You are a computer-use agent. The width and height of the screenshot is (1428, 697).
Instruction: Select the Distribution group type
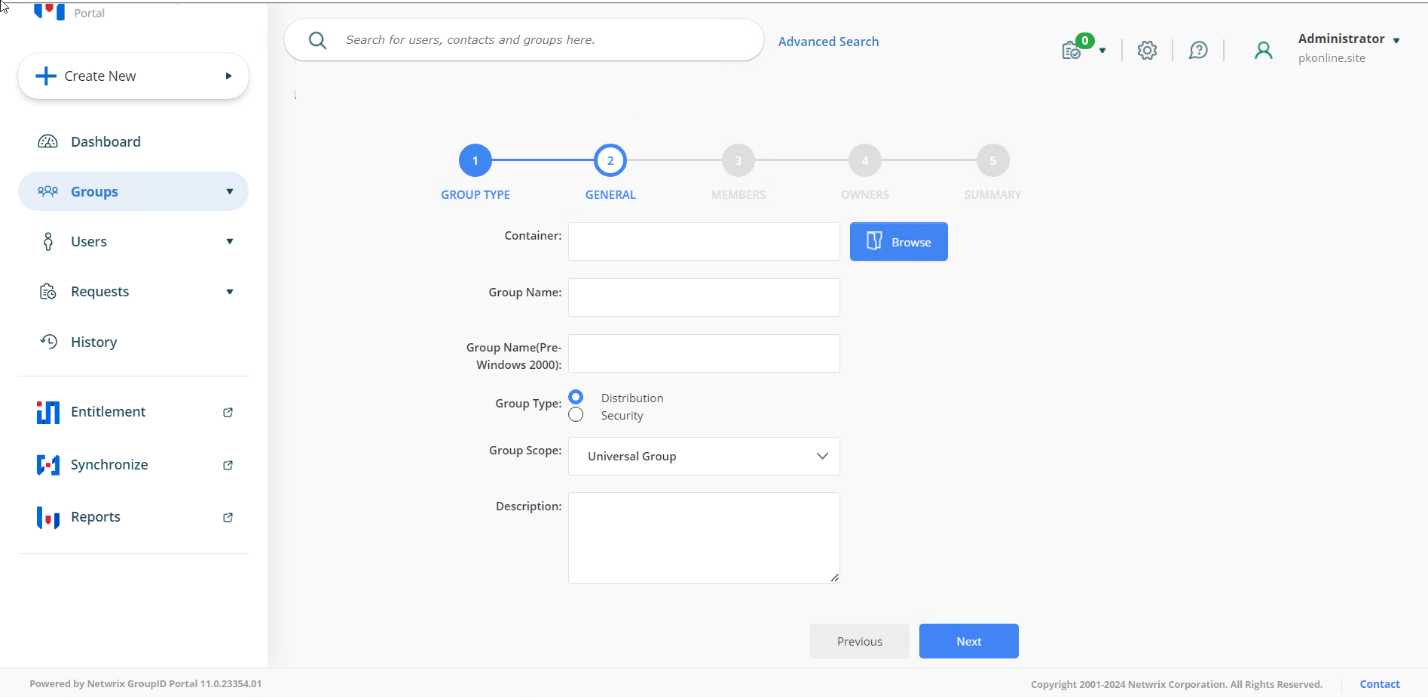(x=576, y=397)
